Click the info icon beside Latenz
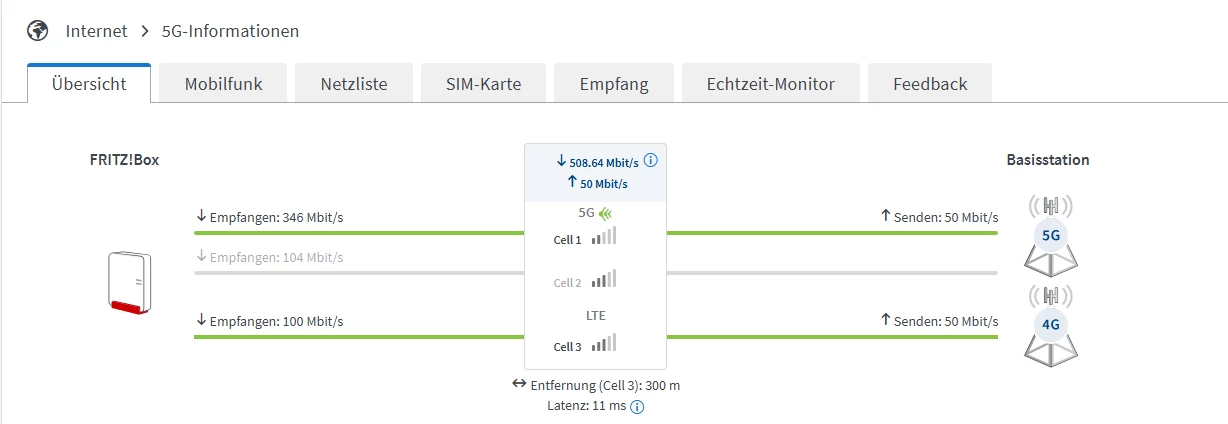 637,406
